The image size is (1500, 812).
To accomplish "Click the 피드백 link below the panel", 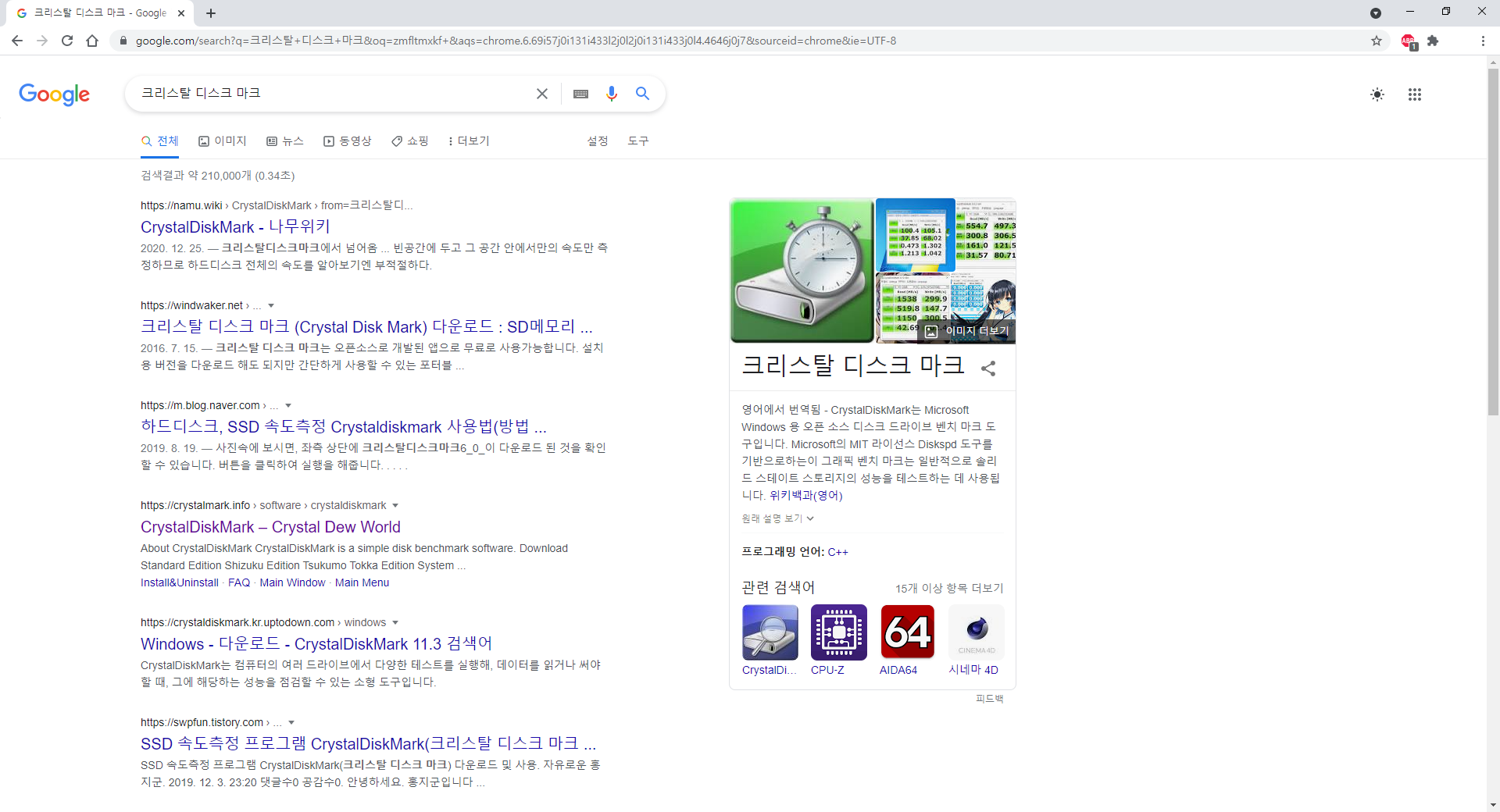I will tap(989, 699).
